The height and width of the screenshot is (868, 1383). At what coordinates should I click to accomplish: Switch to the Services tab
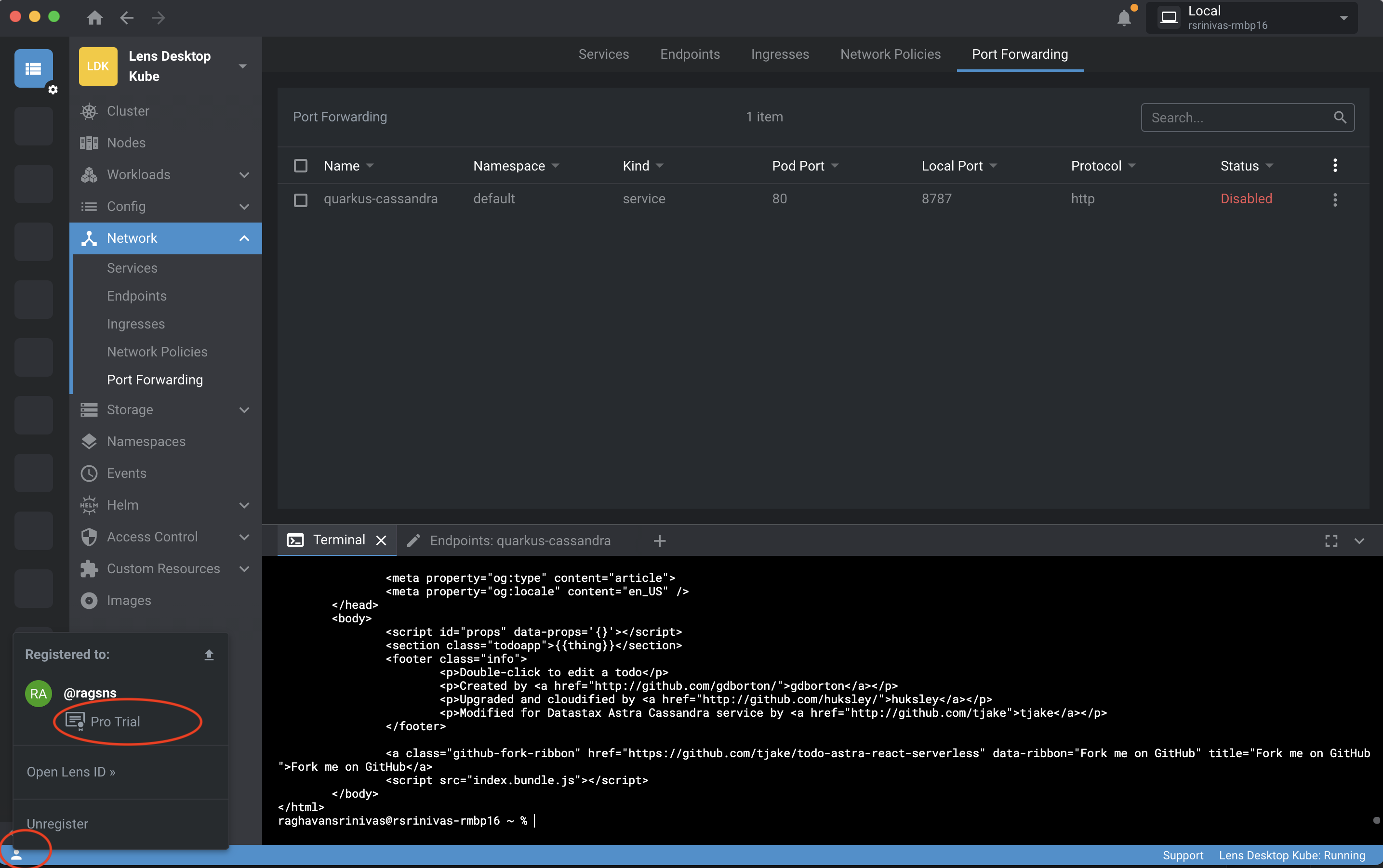pyautogui.click(x=603, y=54)
